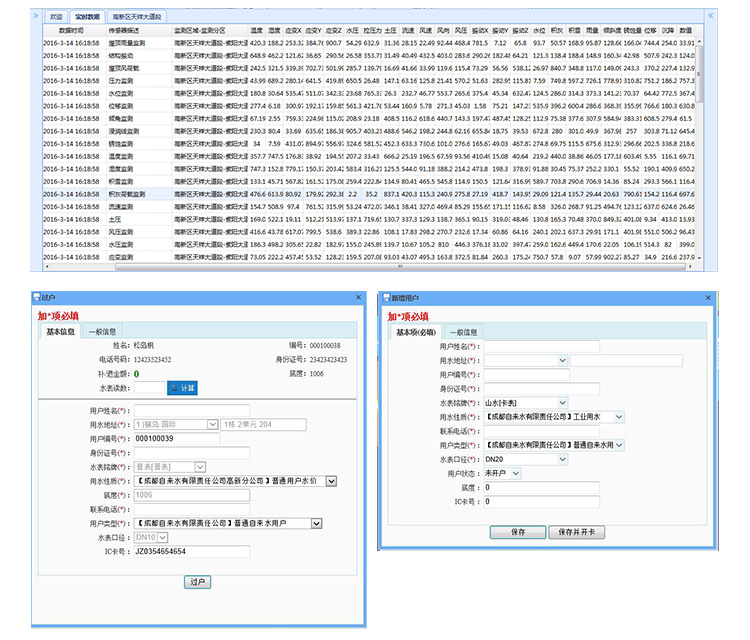Open 用户类型 dropdown in 过户 dialog
The image size is (750, 640).
(x=316, y=523)
